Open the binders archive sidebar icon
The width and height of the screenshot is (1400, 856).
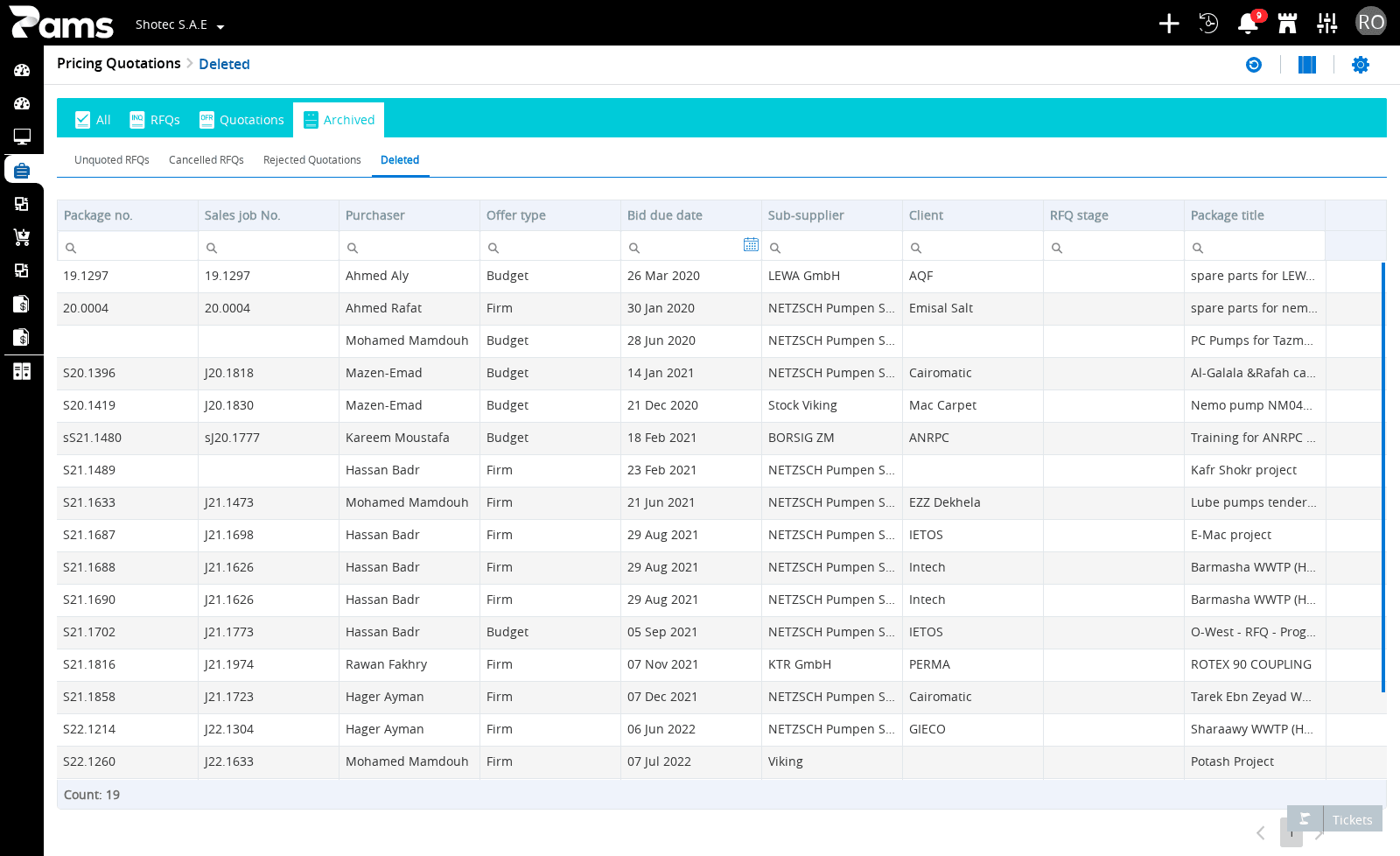(22, 371)
